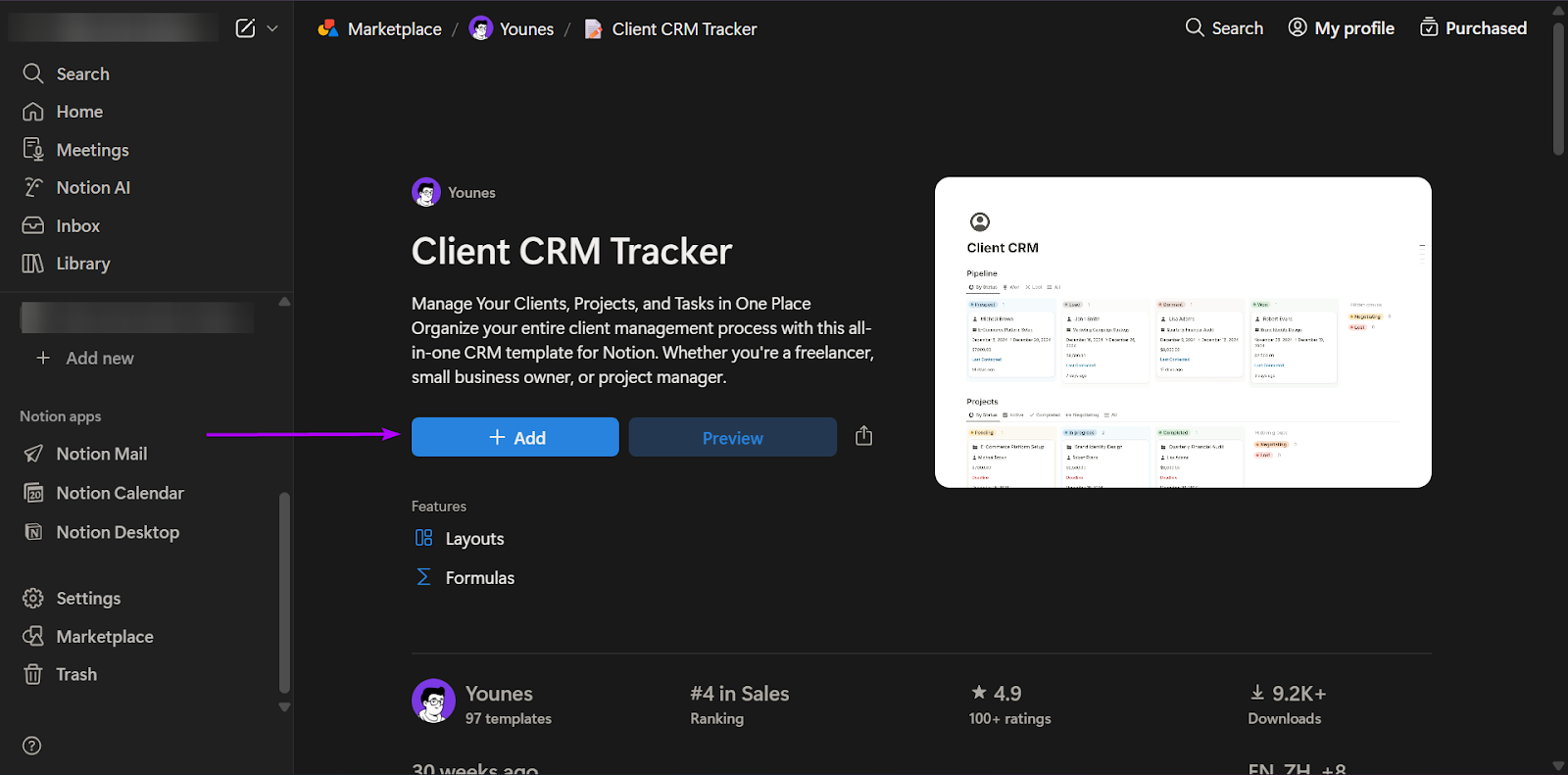1568x775 pixels.
Task: Click Client CRM Tracker breadcrumb
Action: 670,28
